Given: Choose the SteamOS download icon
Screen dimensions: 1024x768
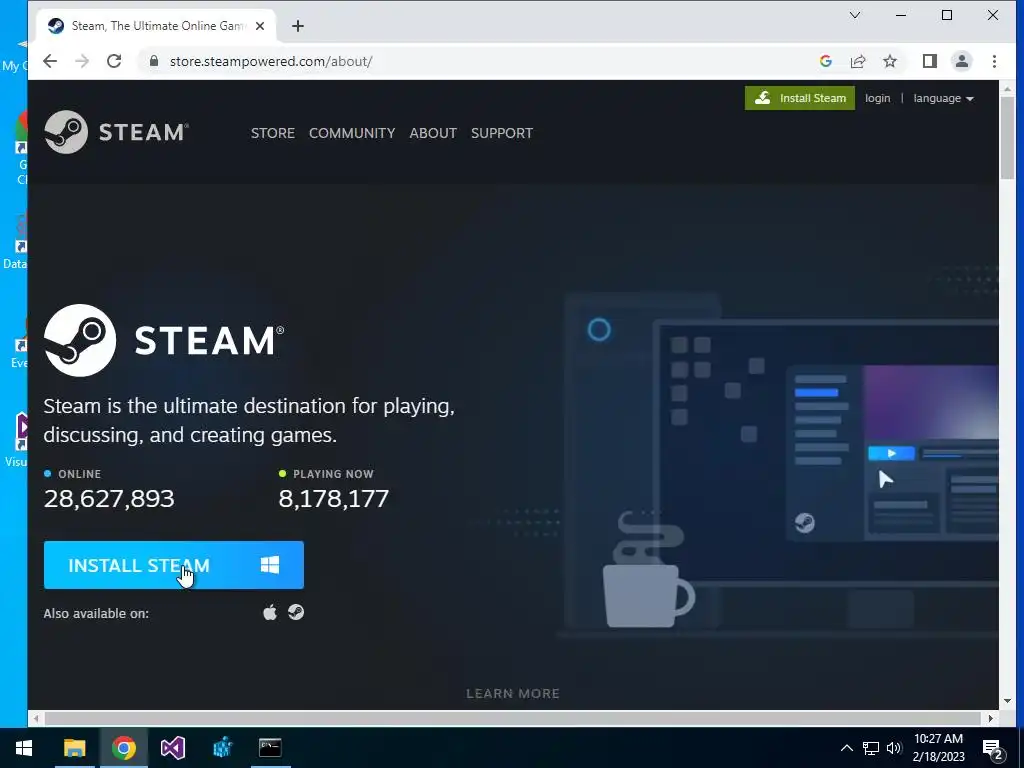Looking at the screenshot, I should [x=296, y=613].
